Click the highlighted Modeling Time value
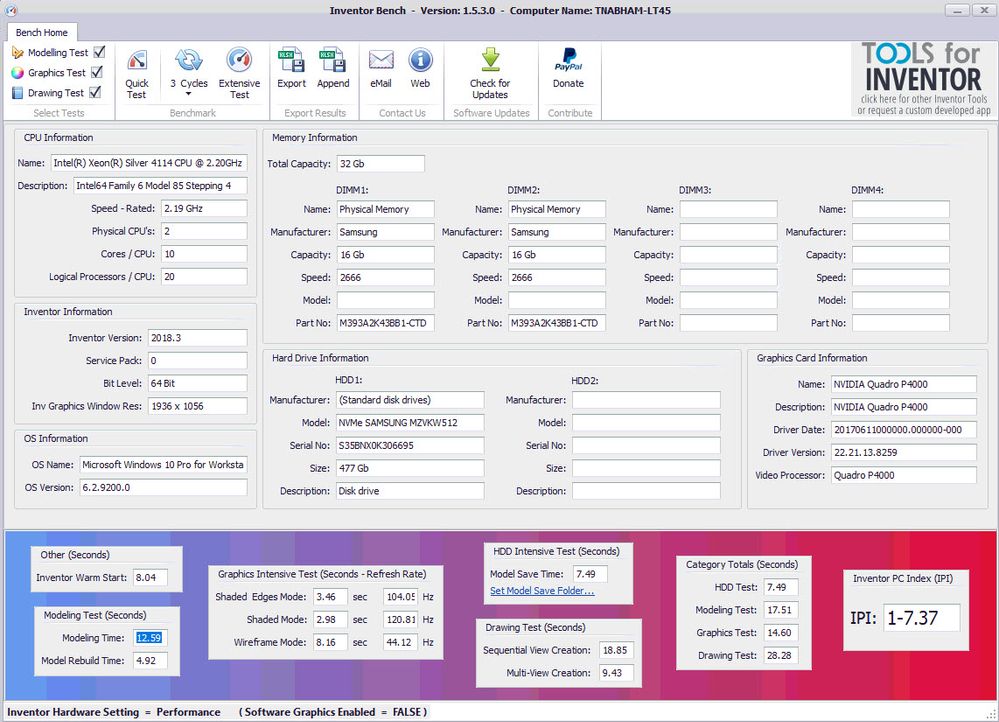 150,638
